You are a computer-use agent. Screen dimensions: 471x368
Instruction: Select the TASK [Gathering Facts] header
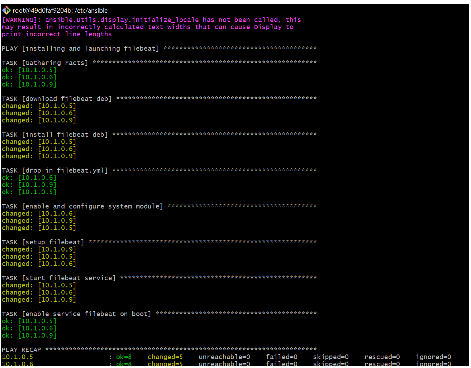(159, 63)
